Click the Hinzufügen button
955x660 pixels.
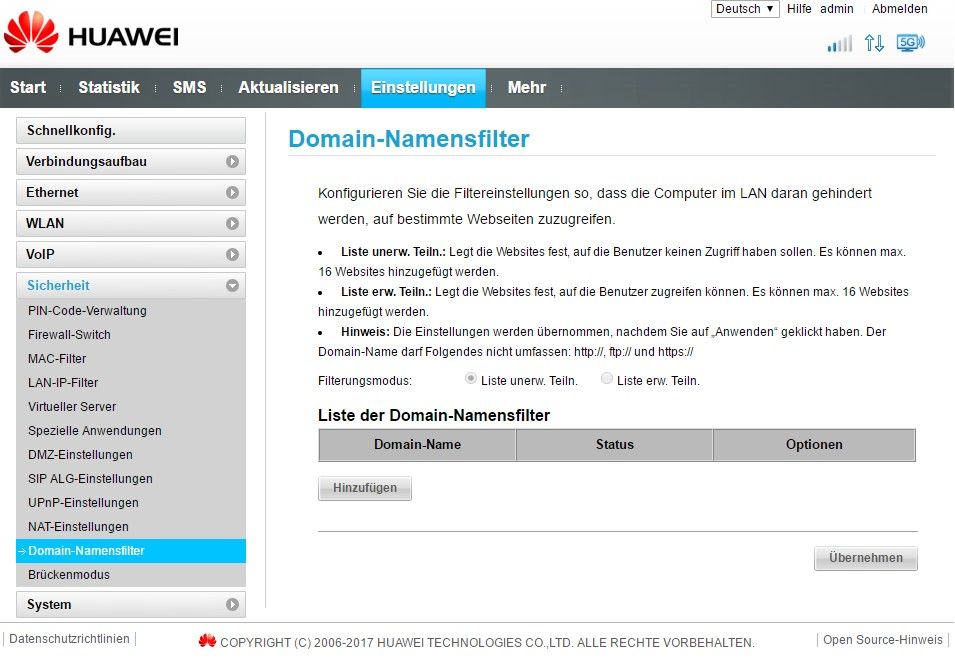(x=365, y=488)
